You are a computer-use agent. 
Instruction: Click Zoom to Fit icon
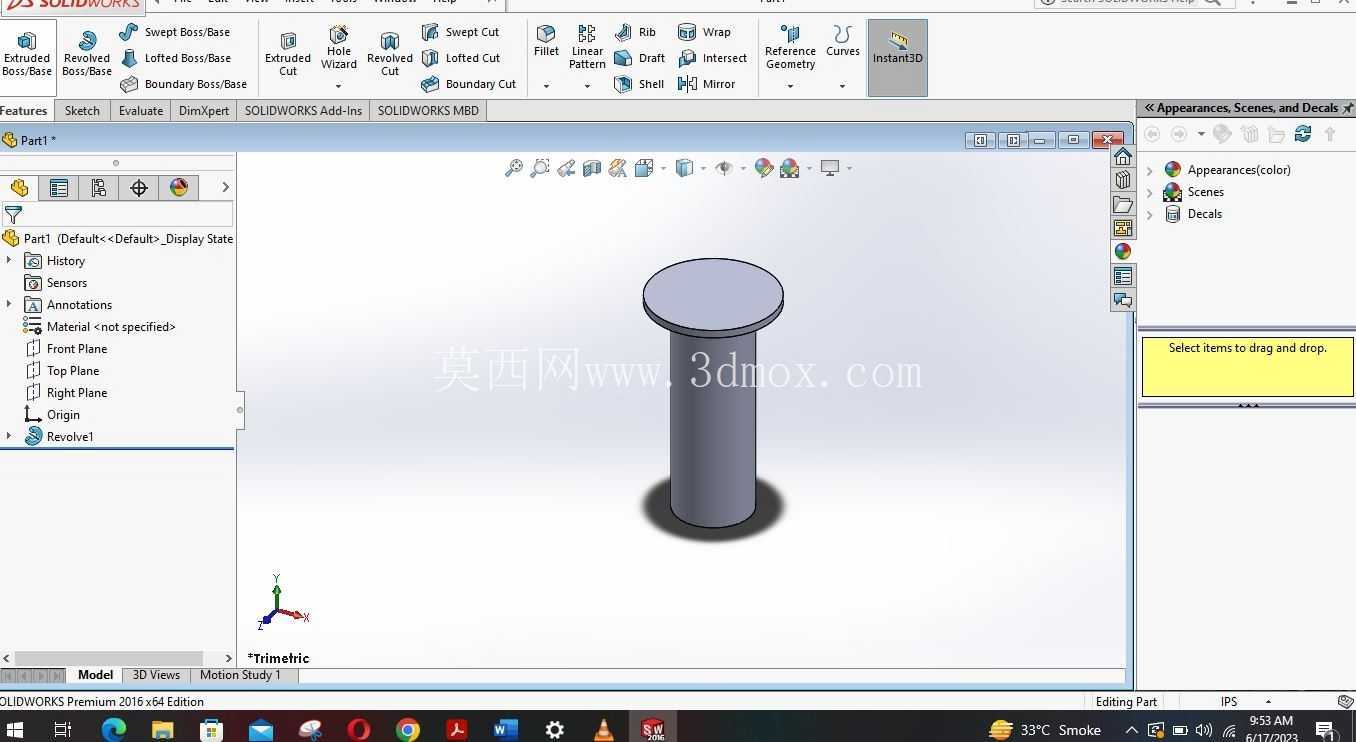514,168
